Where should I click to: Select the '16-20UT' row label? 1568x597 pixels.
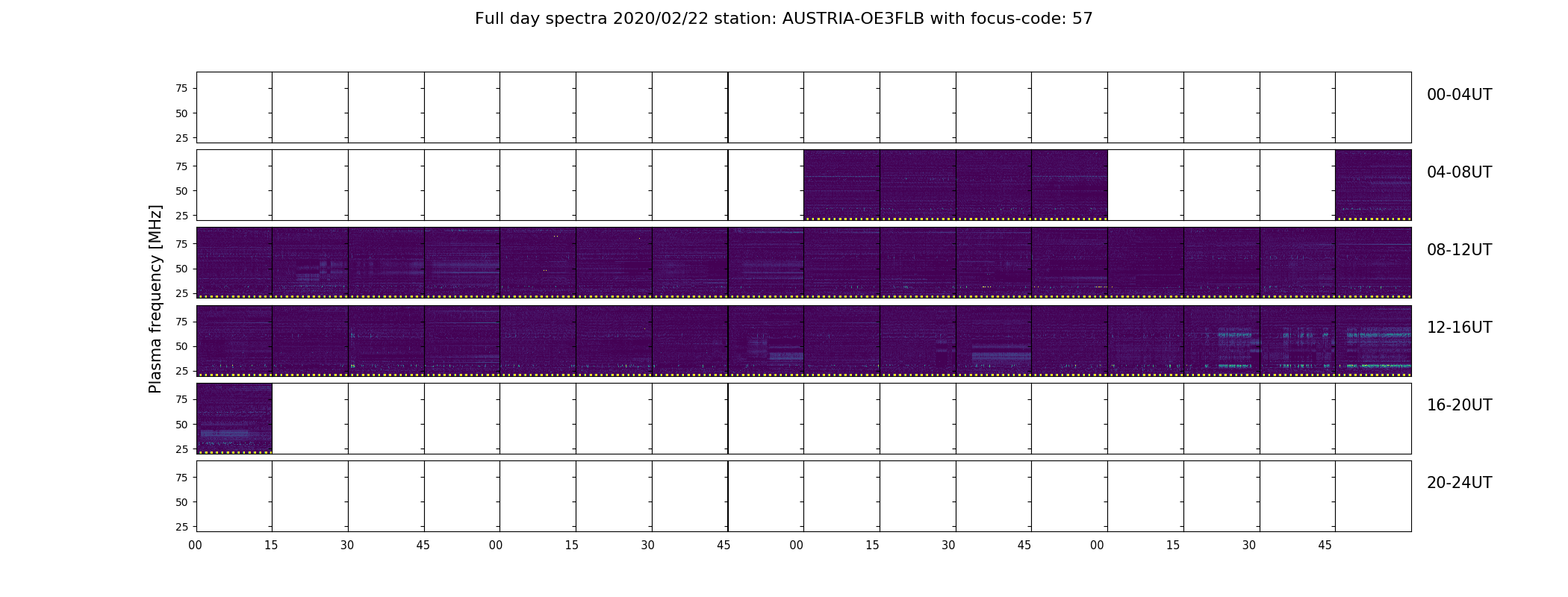pos(1459,405)
